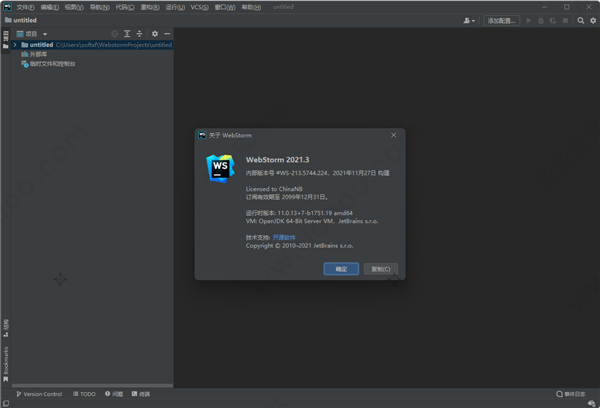
Task: Click the Stop square icon in toolbar
Action: pos(565,21)
